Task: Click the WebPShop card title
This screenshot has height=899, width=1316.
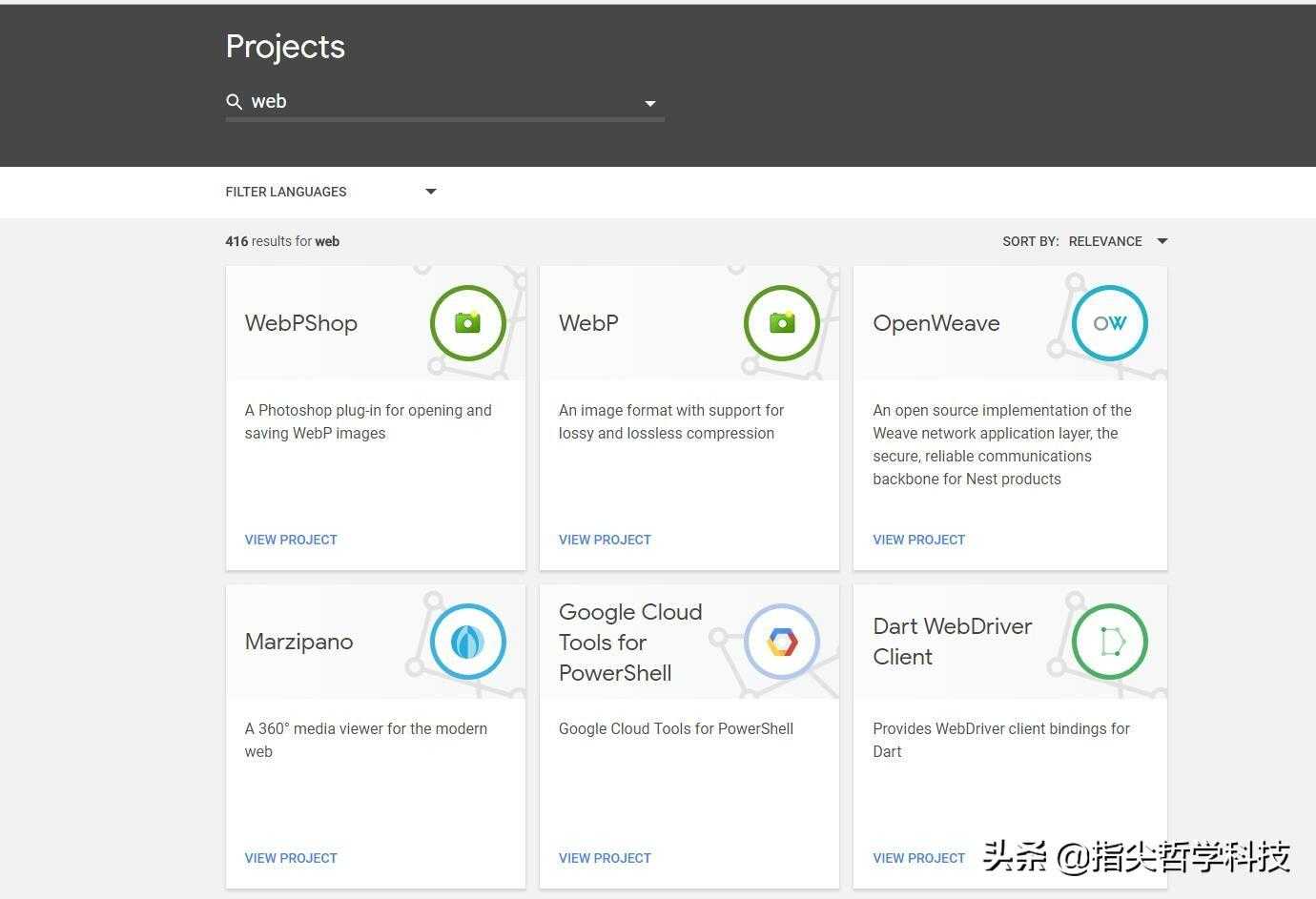Action: click(301, 323)
